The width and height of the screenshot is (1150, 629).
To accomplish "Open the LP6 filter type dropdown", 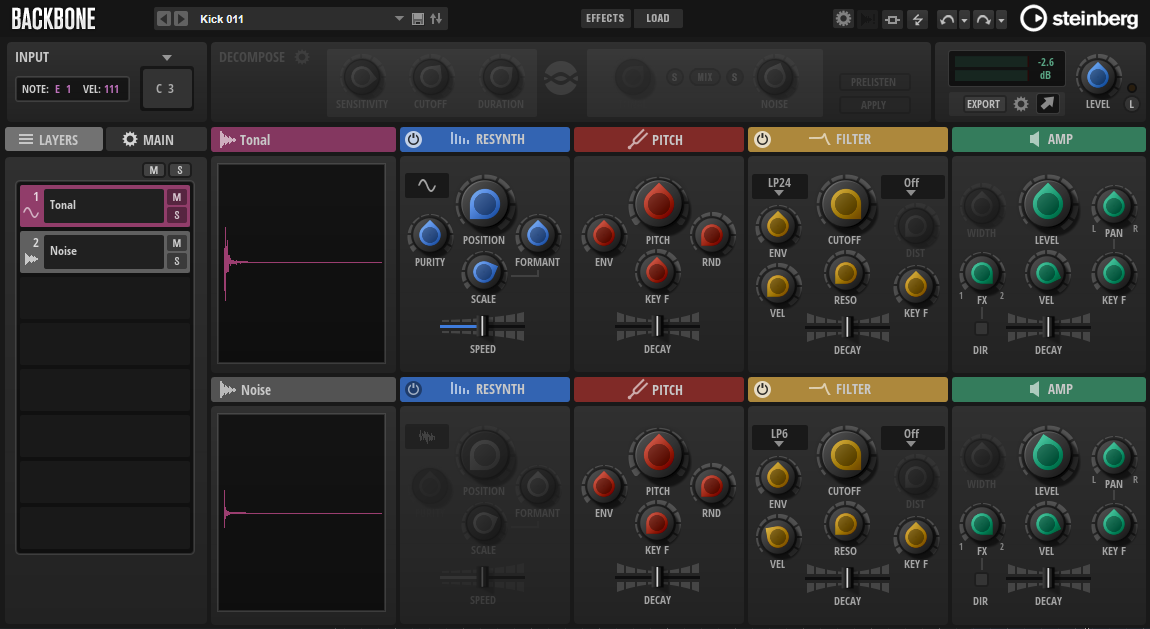I will [780, 437].
